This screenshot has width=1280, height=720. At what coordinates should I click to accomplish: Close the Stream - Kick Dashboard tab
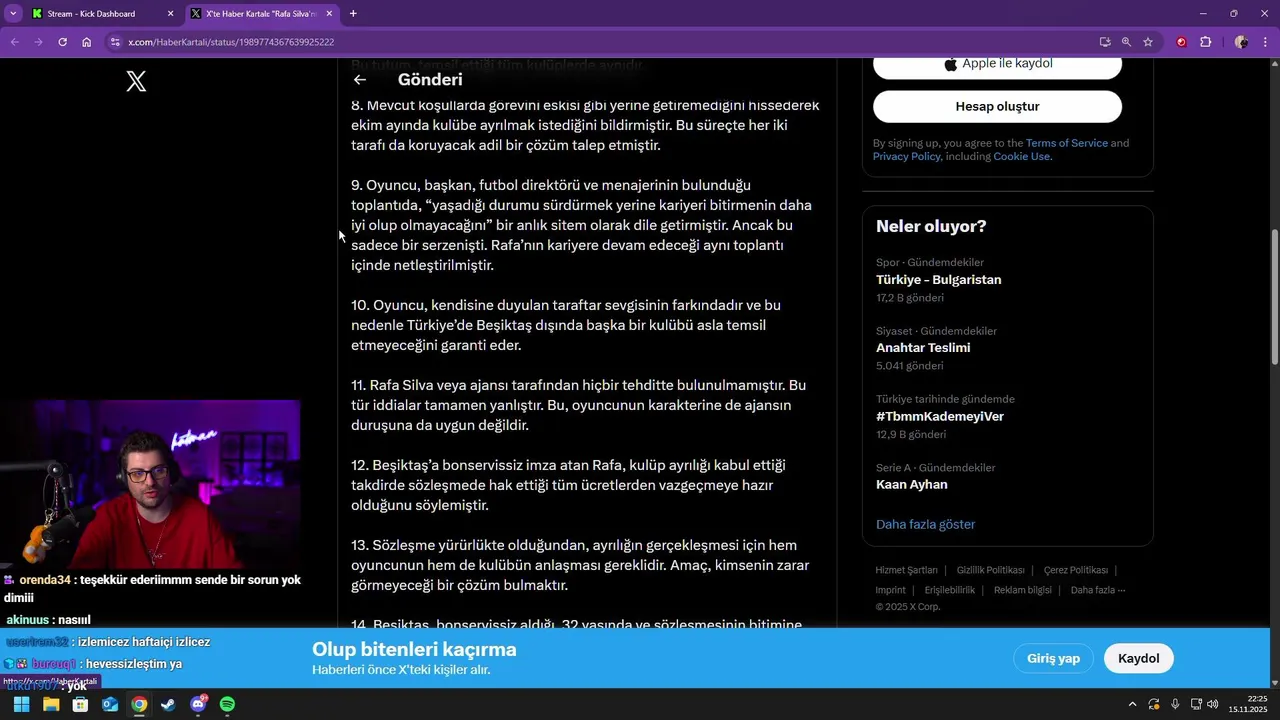tap(170, 14)
